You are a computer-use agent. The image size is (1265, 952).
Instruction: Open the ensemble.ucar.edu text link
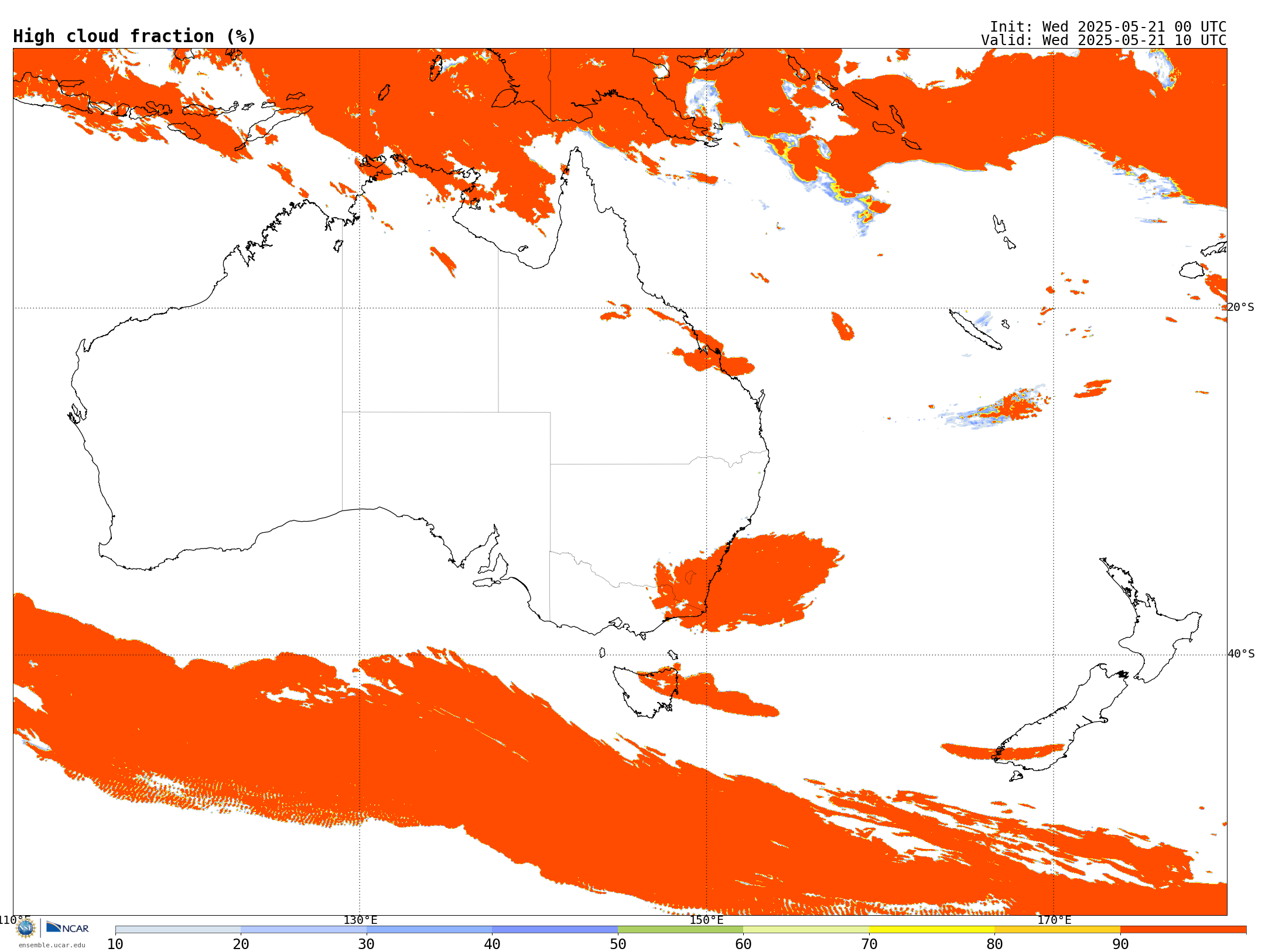click(x=52, y=945)
